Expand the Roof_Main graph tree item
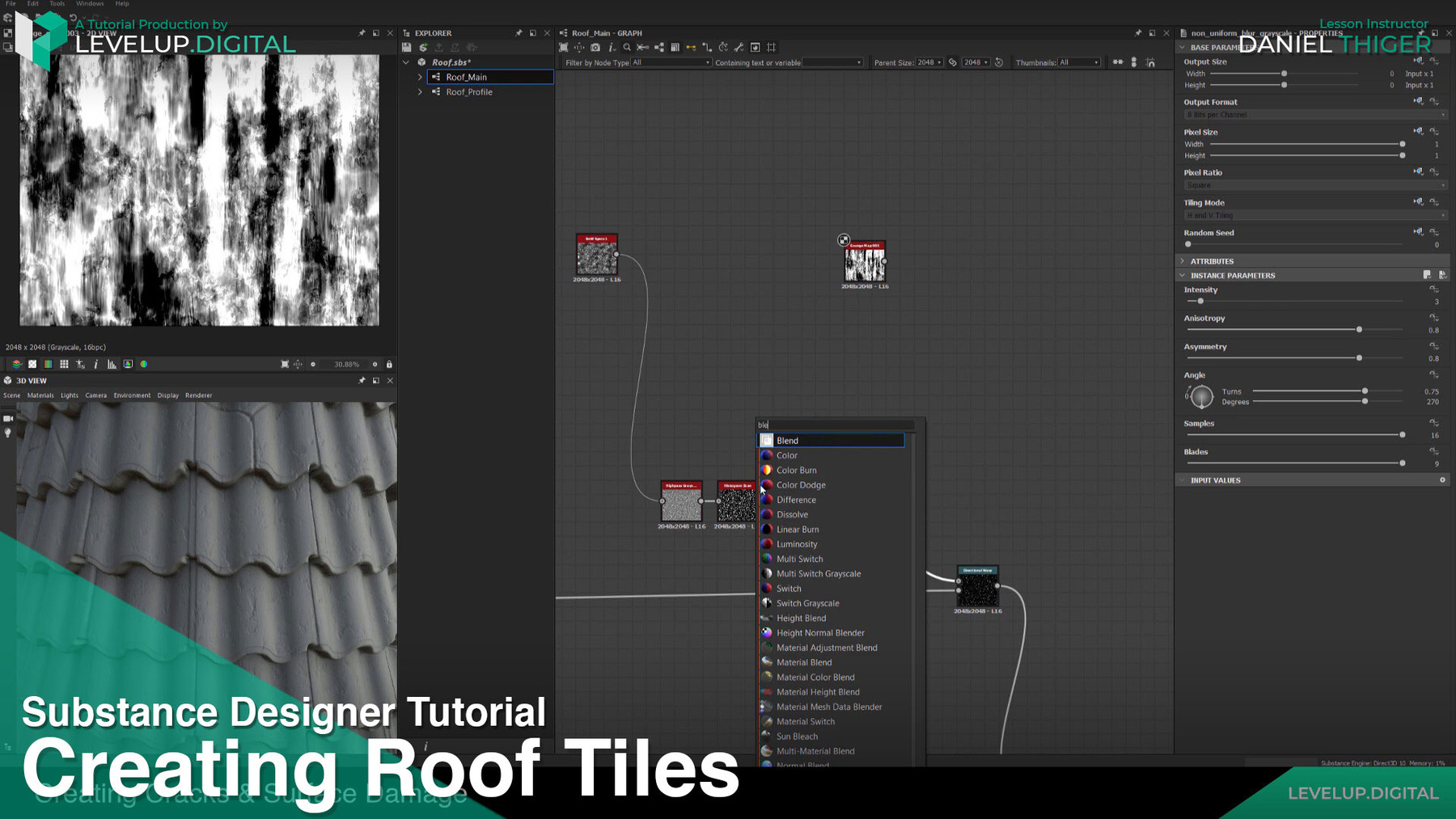The width and height of the screenshot is (1456, 819). coord(420,78)
